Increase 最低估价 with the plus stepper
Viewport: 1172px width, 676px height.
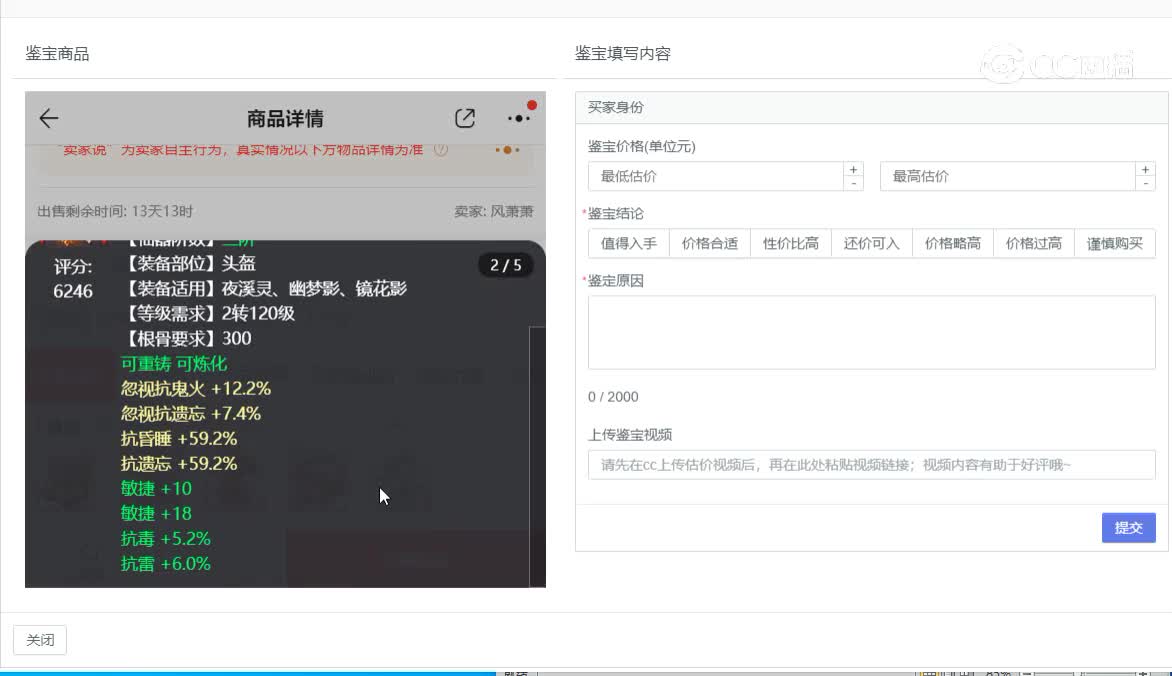point(853,170)
